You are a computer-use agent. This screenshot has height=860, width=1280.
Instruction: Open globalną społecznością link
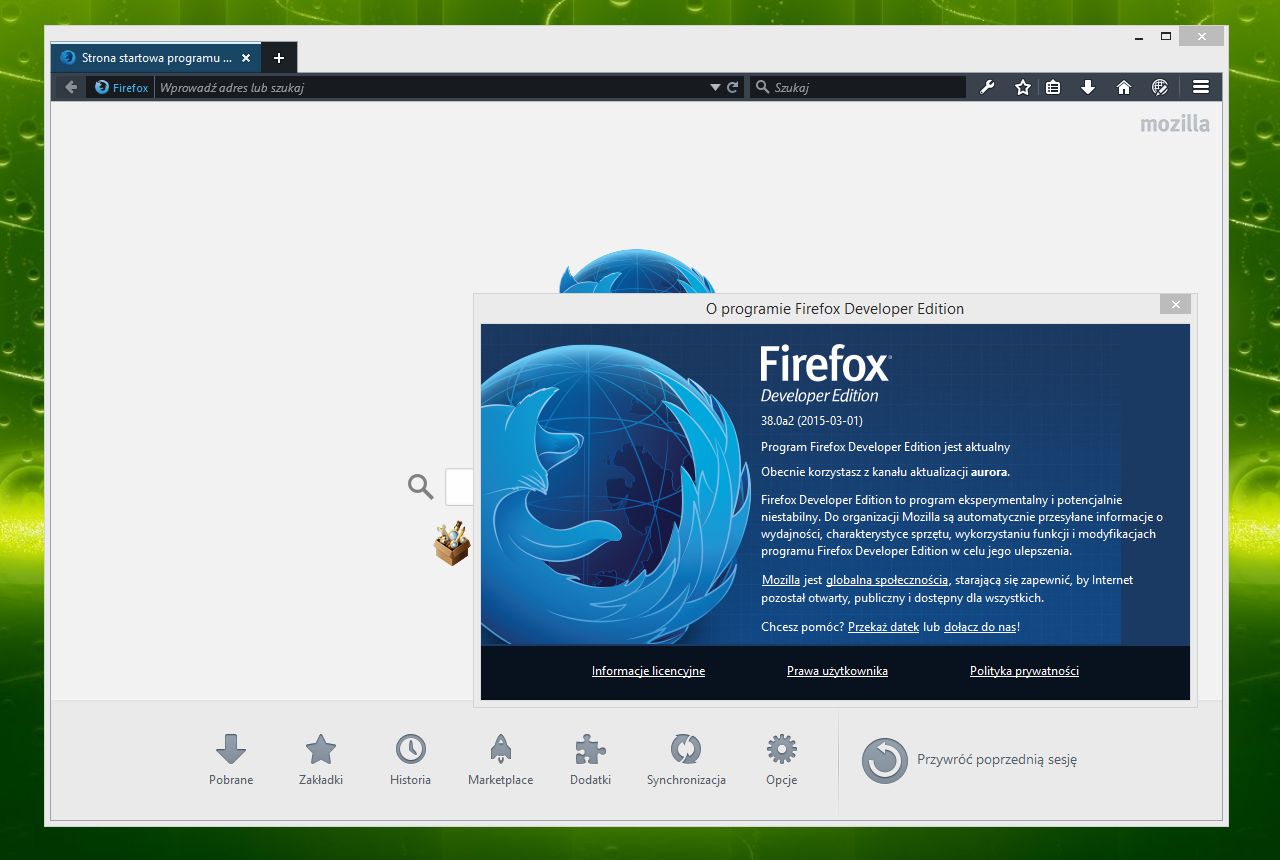point(887,580)
